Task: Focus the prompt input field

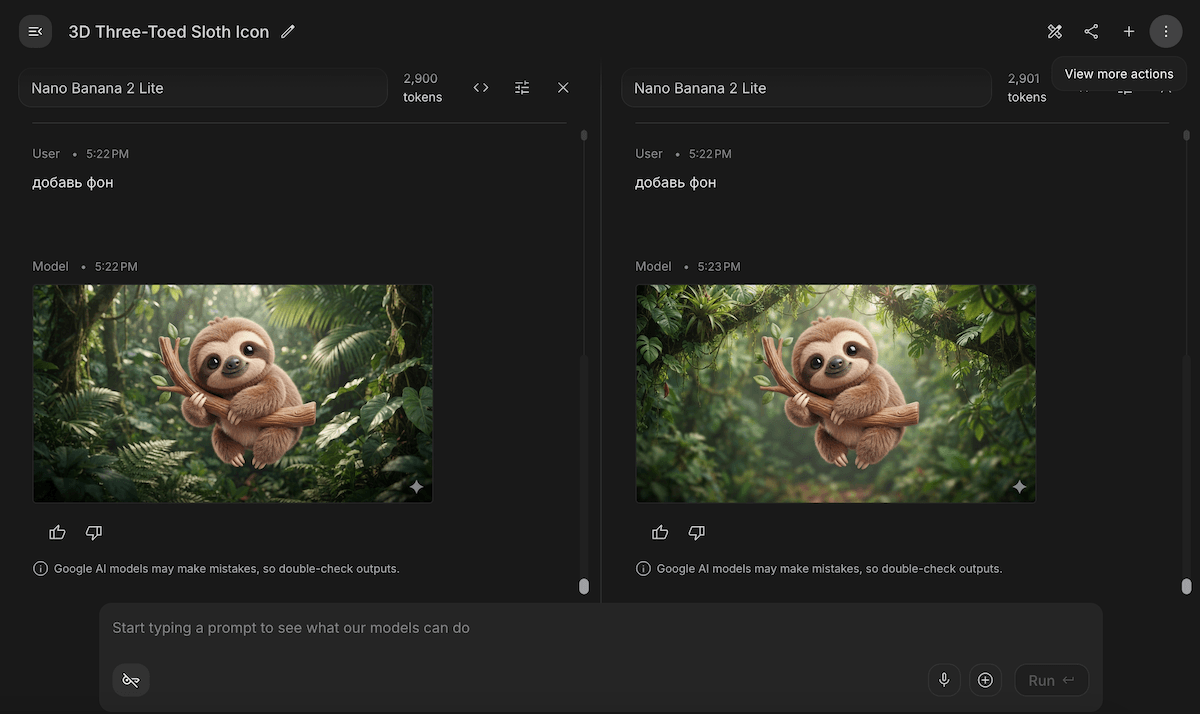Action: click(x=600, y=628)
